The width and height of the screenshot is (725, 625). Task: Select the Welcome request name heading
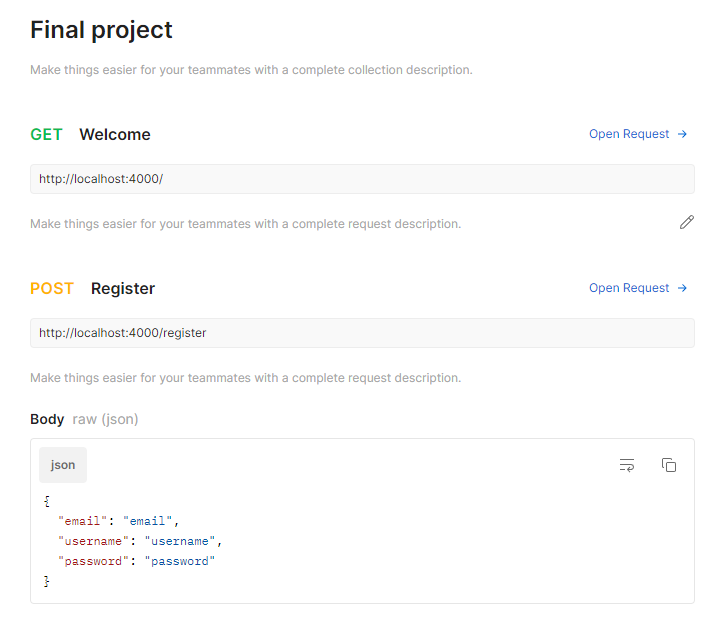tap(115, 134)
